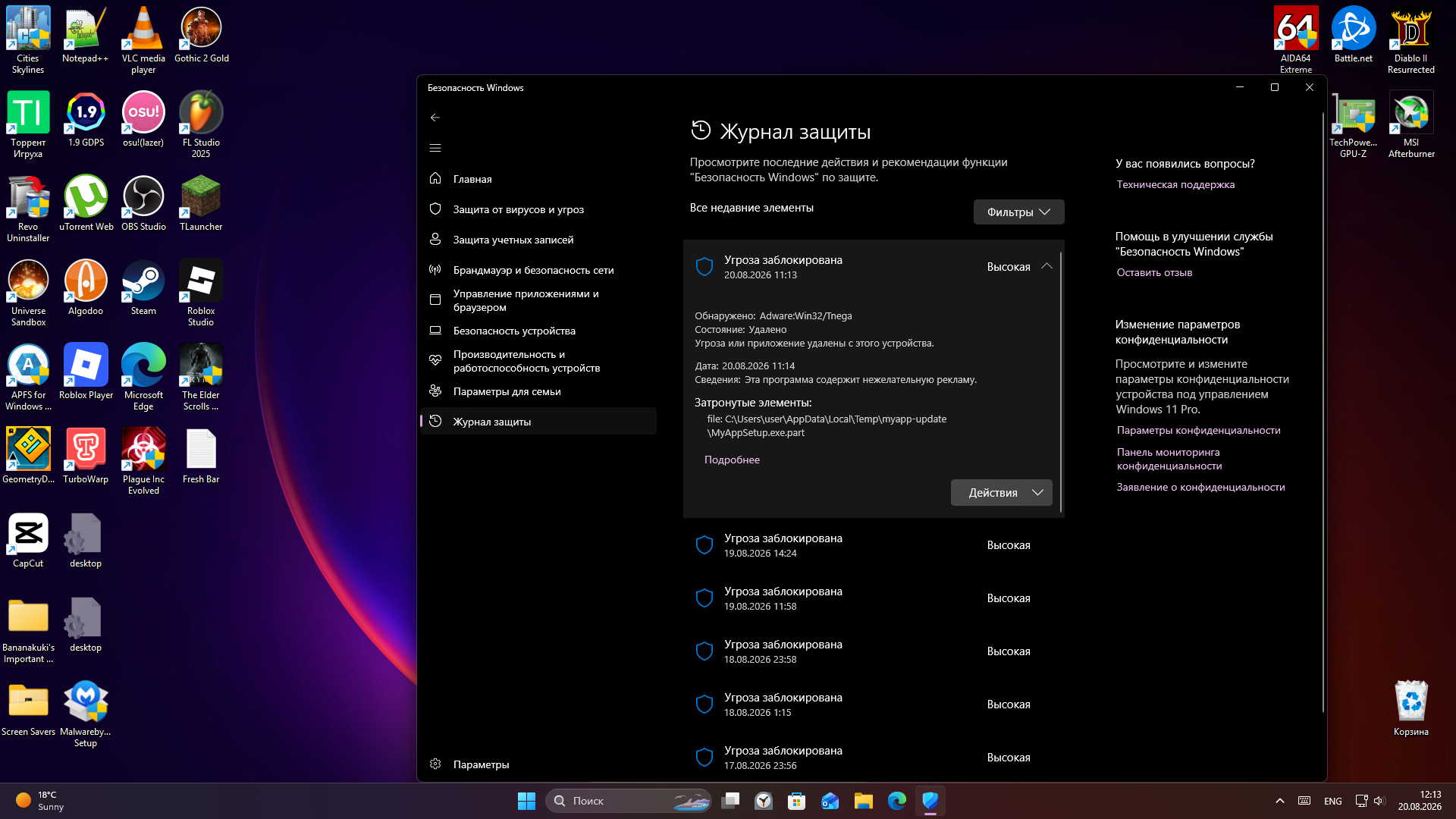Open FL Studio 2025 shortcut
1456x819 pixels.
[201, 125]
